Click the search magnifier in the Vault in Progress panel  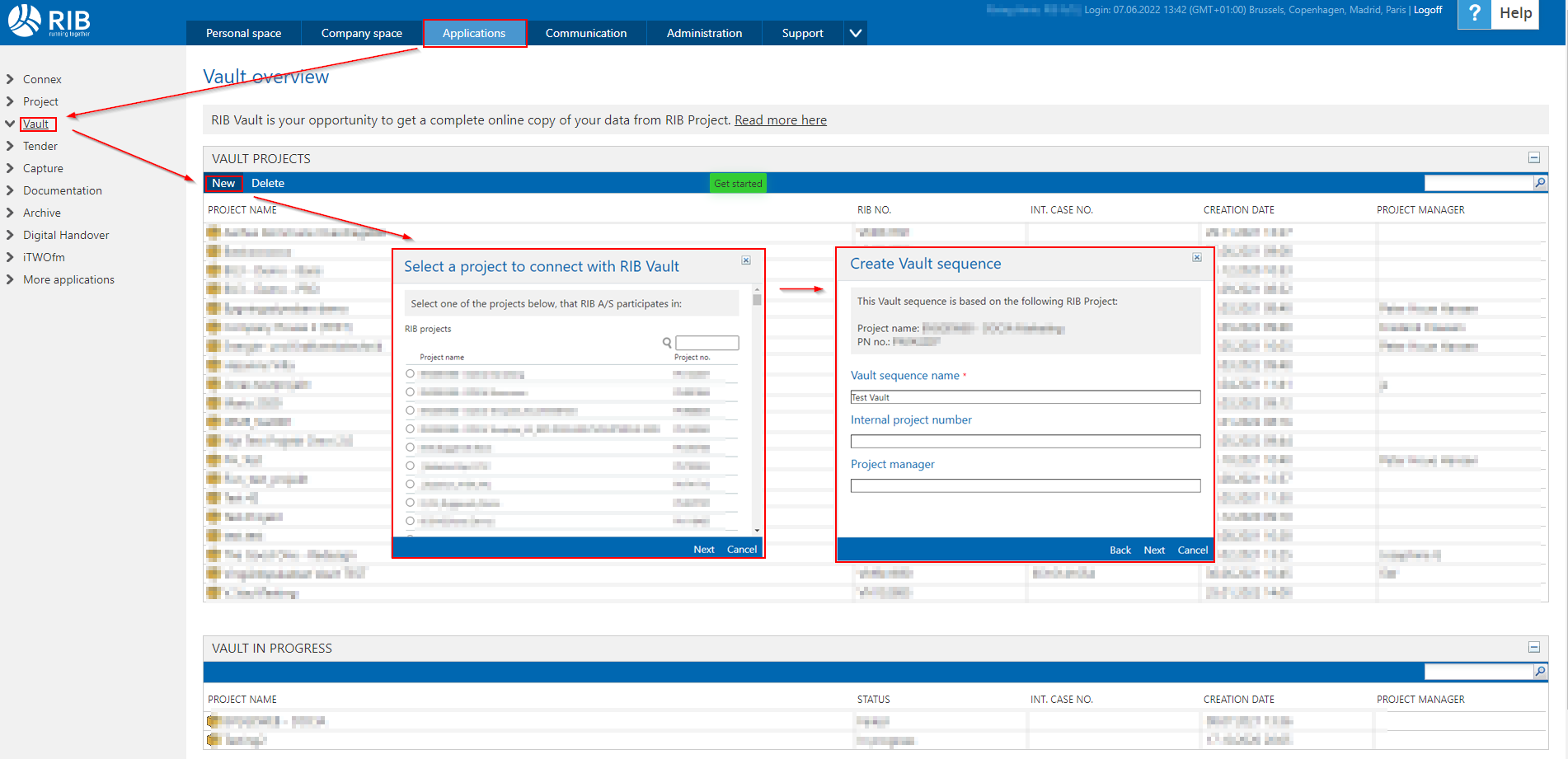tap(1539, 672)
